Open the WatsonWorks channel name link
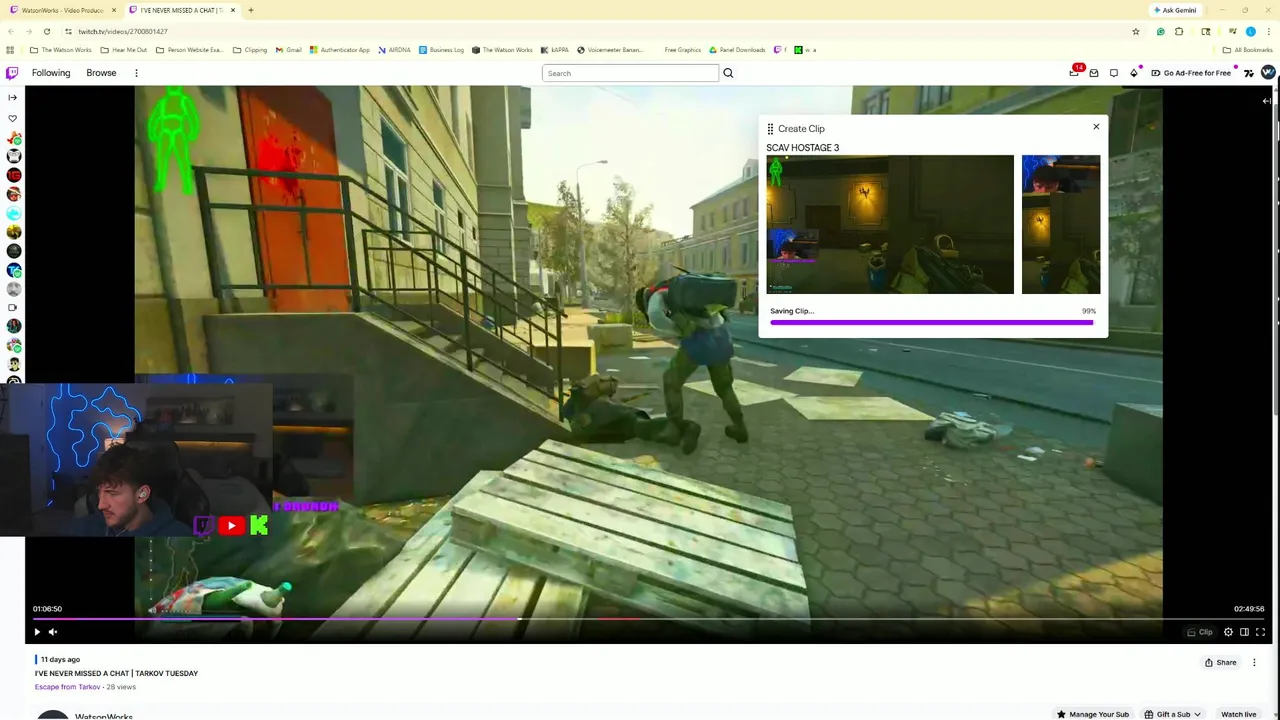This screenshot has width=1280, height=720. pyautogui.click(x=103, y=716)
